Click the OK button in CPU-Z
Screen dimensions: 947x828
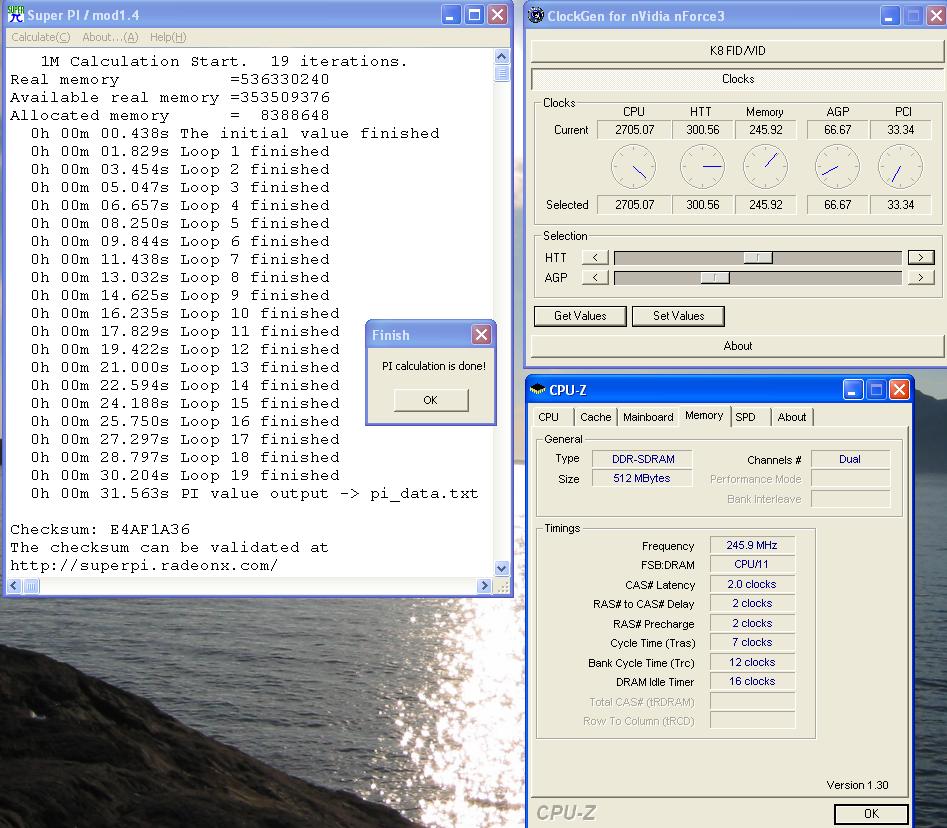(x=871, y=814)
